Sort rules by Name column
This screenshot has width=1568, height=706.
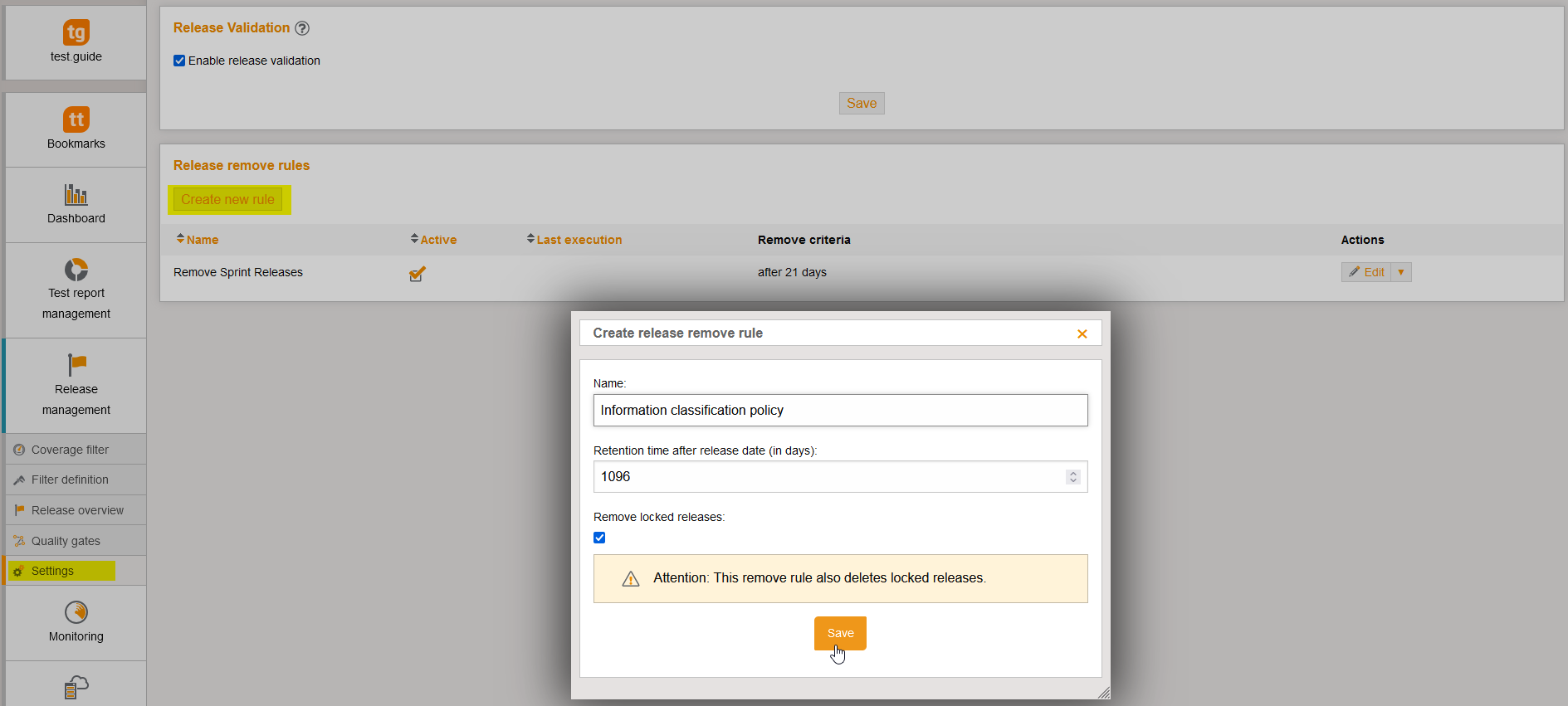(198, 240)
